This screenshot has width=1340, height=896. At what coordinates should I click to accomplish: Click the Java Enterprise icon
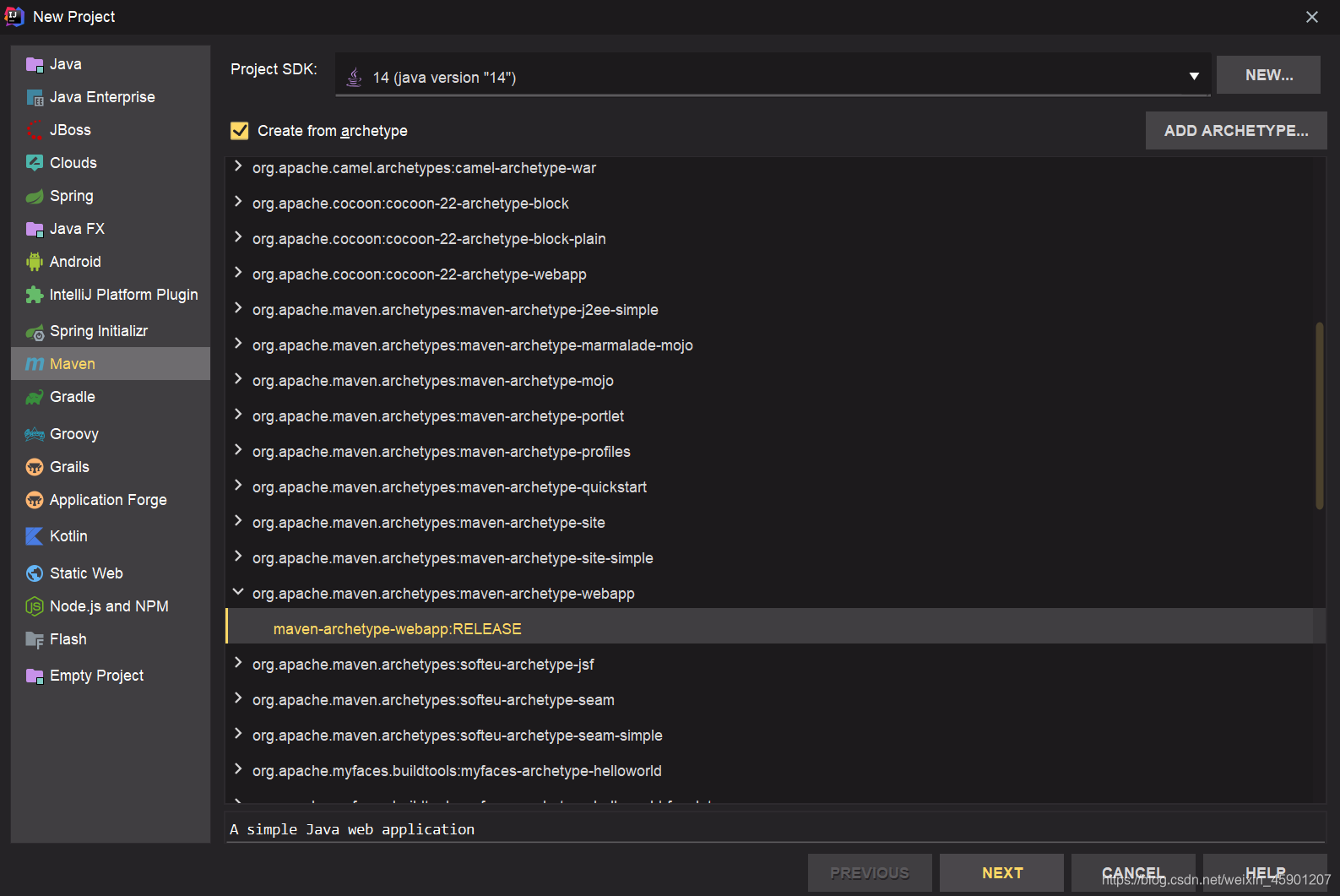(x=35, y=97)
